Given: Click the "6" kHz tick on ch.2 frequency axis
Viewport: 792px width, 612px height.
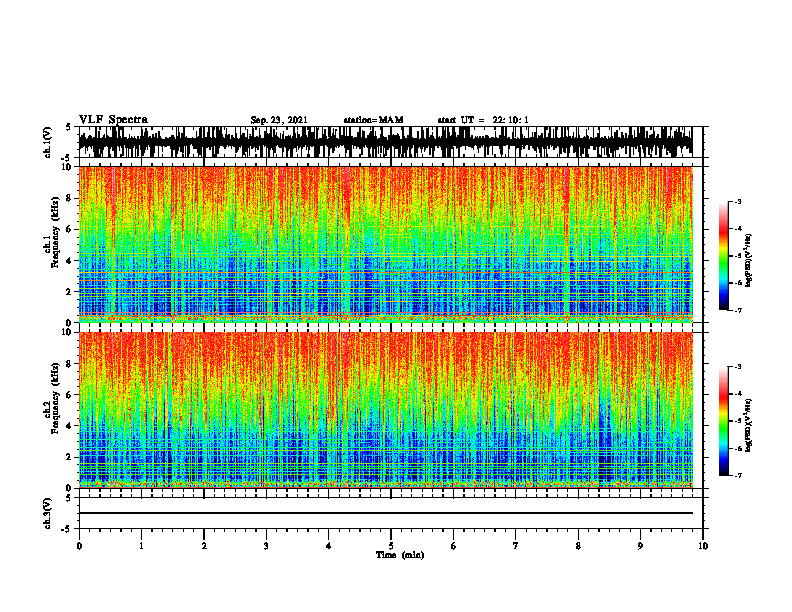Looking at the screenshot, I should coord(69,395).
